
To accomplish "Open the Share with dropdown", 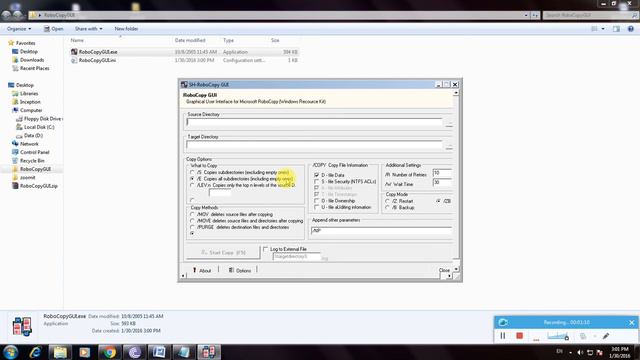I will pyautogui.click(x=89, y=29).
